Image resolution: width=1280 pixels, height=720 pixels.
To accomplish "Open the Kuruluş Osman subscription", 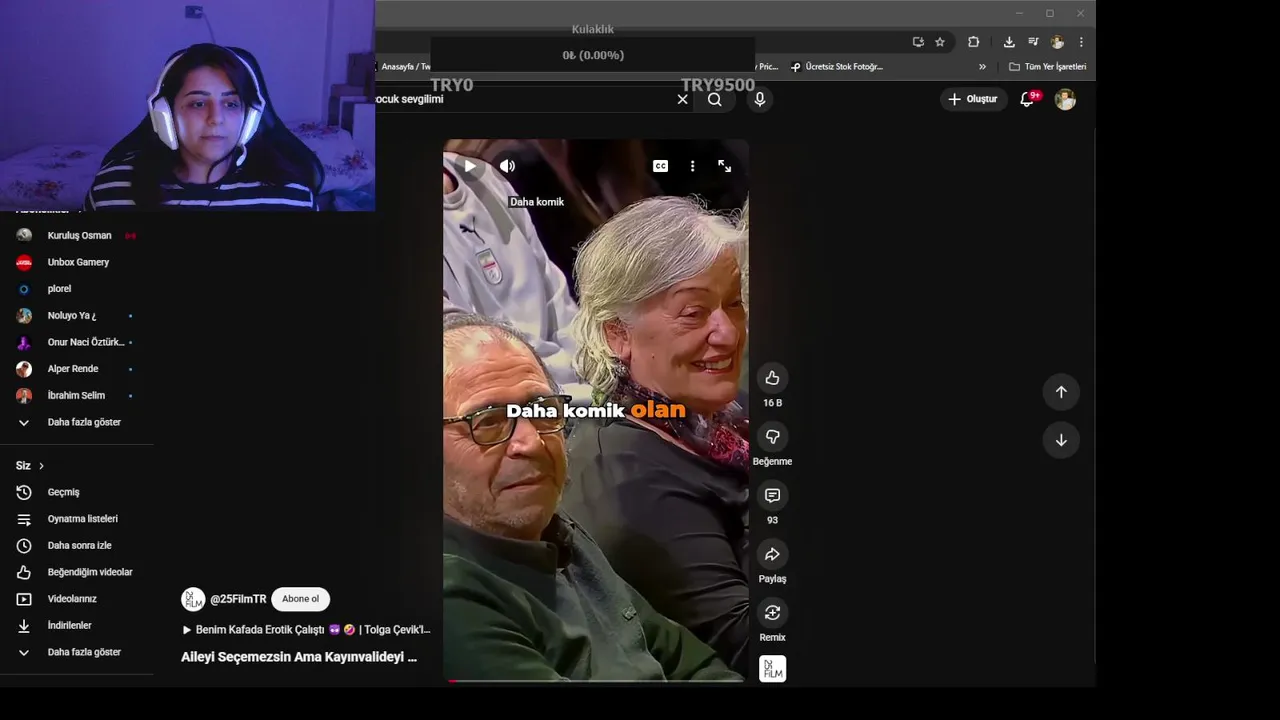I will tap(77, 235).
